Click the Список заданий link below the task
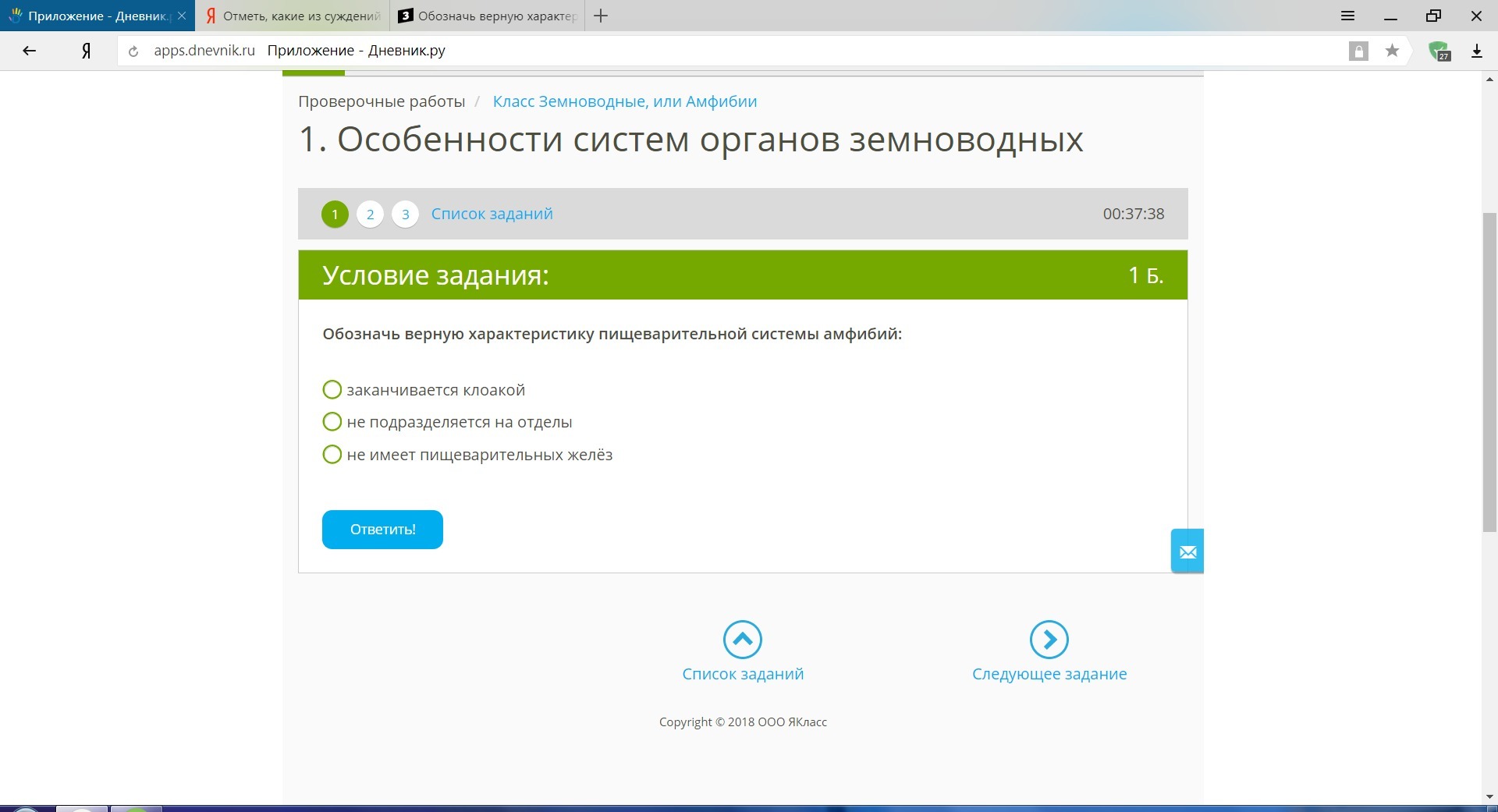 click(743, 674)
